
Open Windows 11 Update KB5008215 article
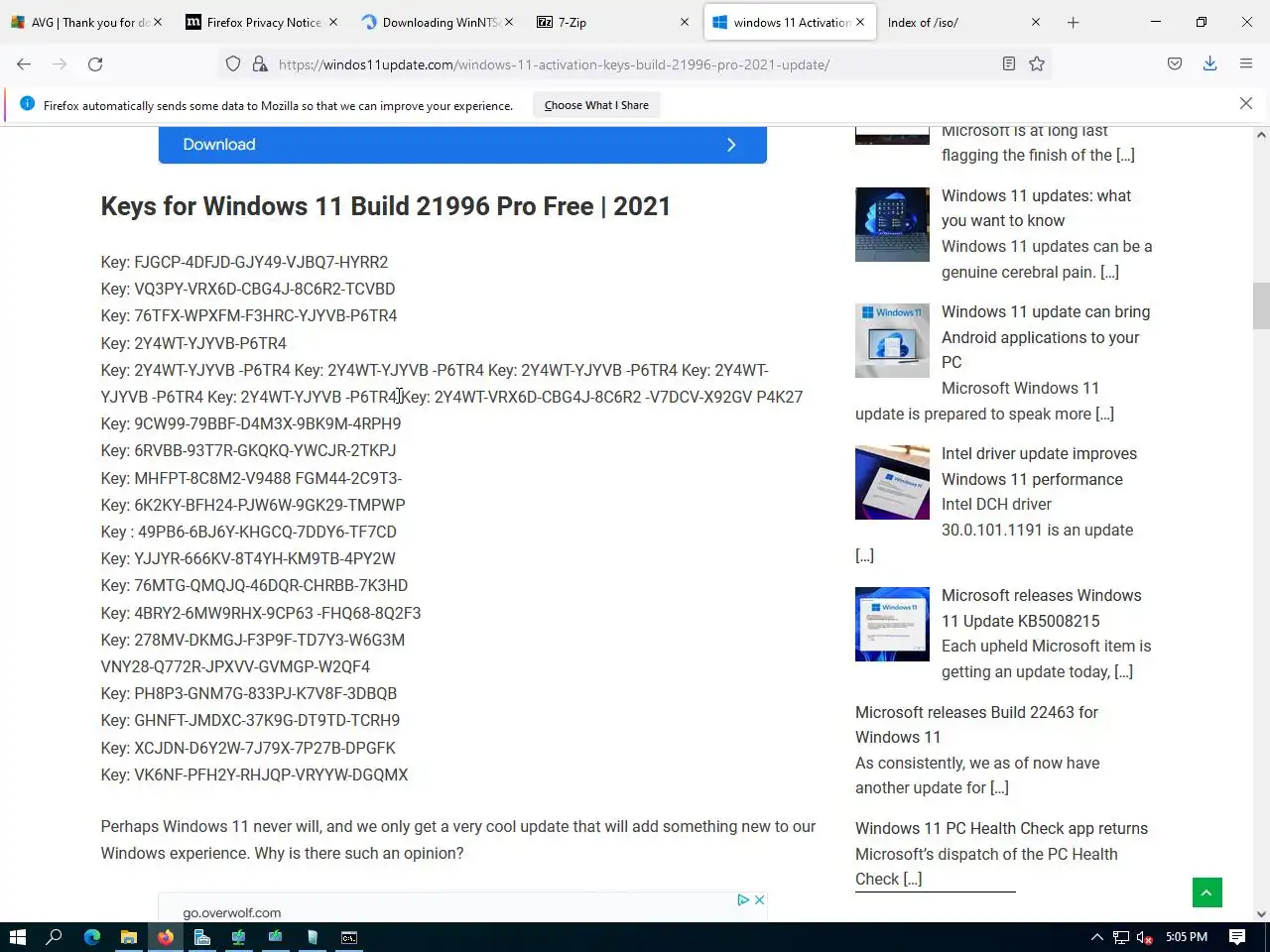click(1041, 608)
